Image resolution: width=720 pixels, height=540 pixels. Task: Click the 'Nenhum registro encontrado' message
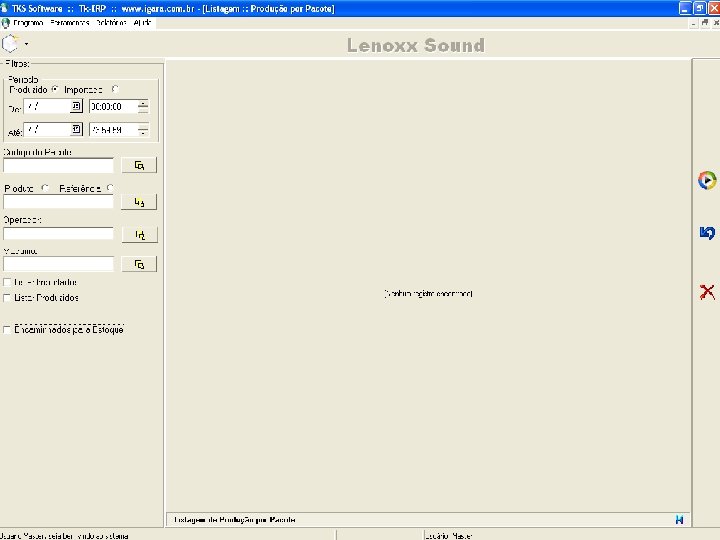click(x=428, y=293)
